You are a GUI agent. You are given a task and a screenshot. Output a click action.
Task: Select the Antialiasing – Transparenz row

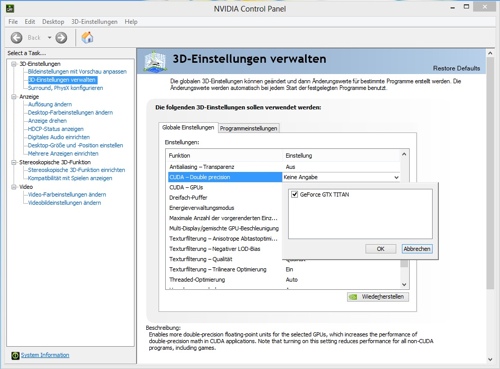point(284,167)
